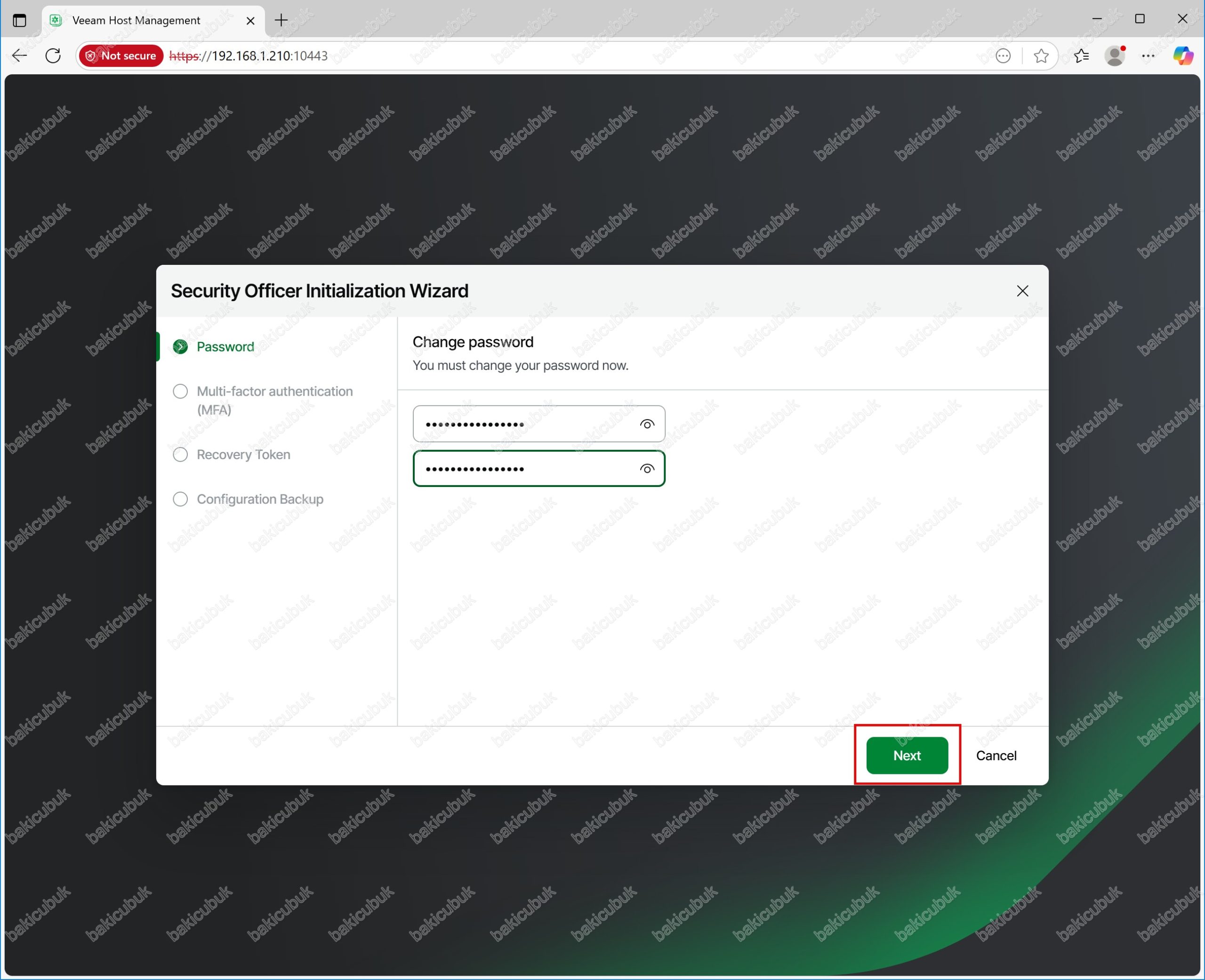The image size is (1205, 980).
Task: Click the address bar more options icon
Action: coord(1003,56)
